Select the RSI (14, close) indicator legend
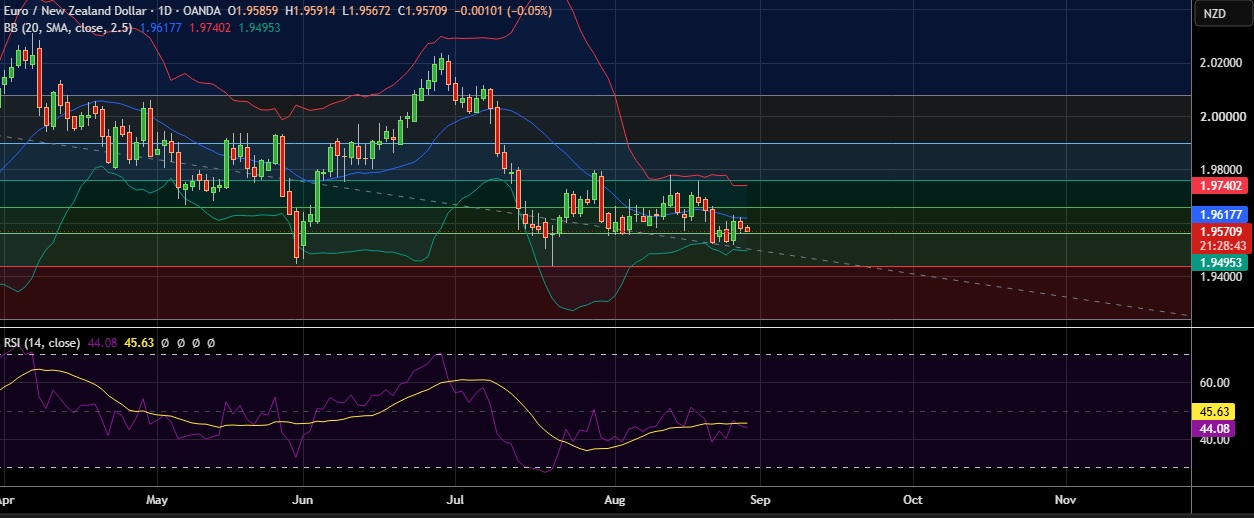Image resolution: width=1254 pixels, height=518 pixels. [x=42, y=342]
